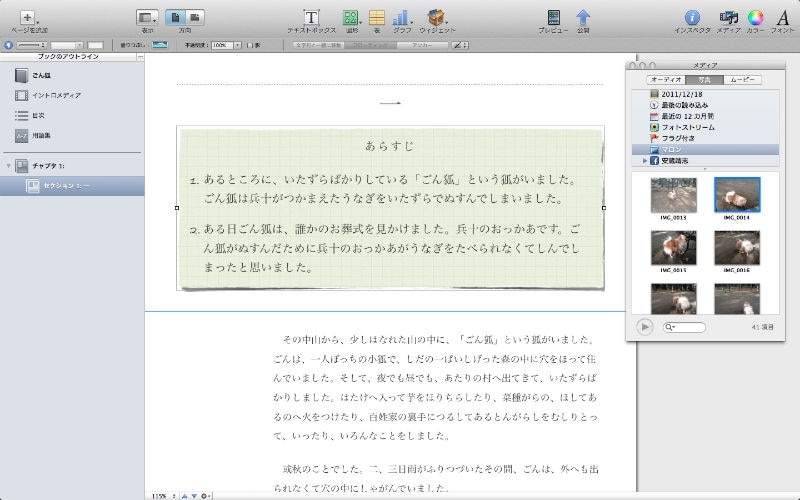800x500 pixels.
Task: Open the Fonts (フォント) panel
Action: [x=783, y=18]
